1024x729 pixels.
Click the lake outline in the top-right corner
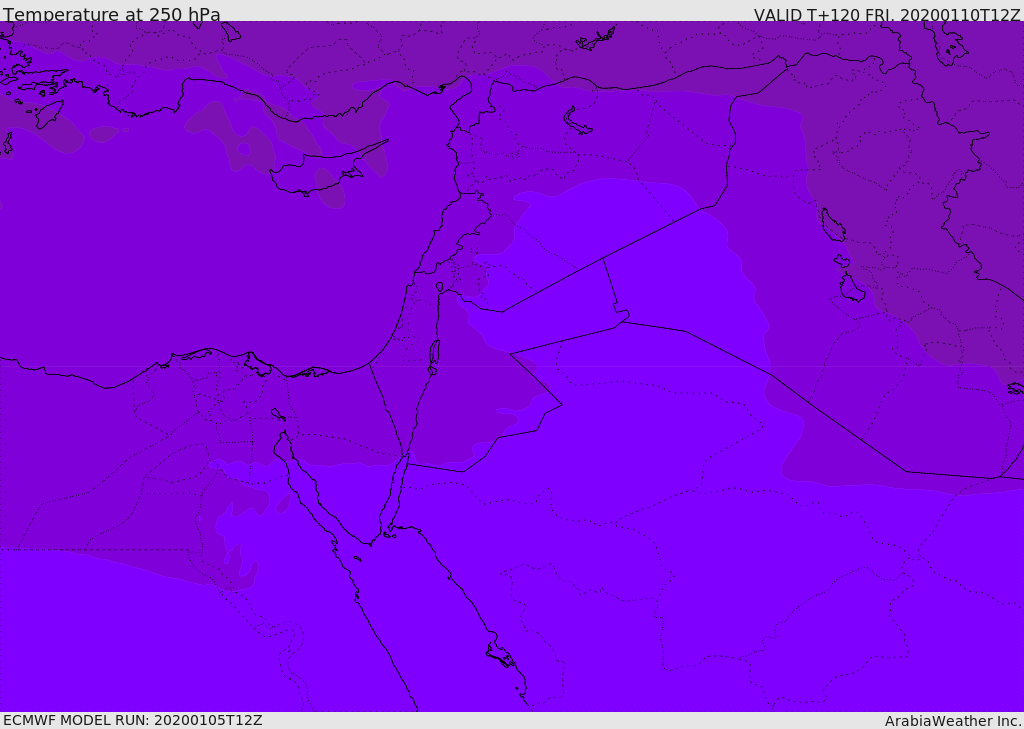952,45
